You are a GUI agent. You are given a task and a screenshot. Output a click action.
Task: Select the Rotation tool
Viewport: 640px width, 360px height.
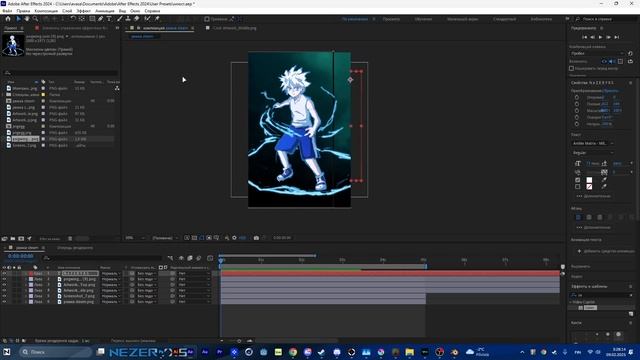(73, 19)
